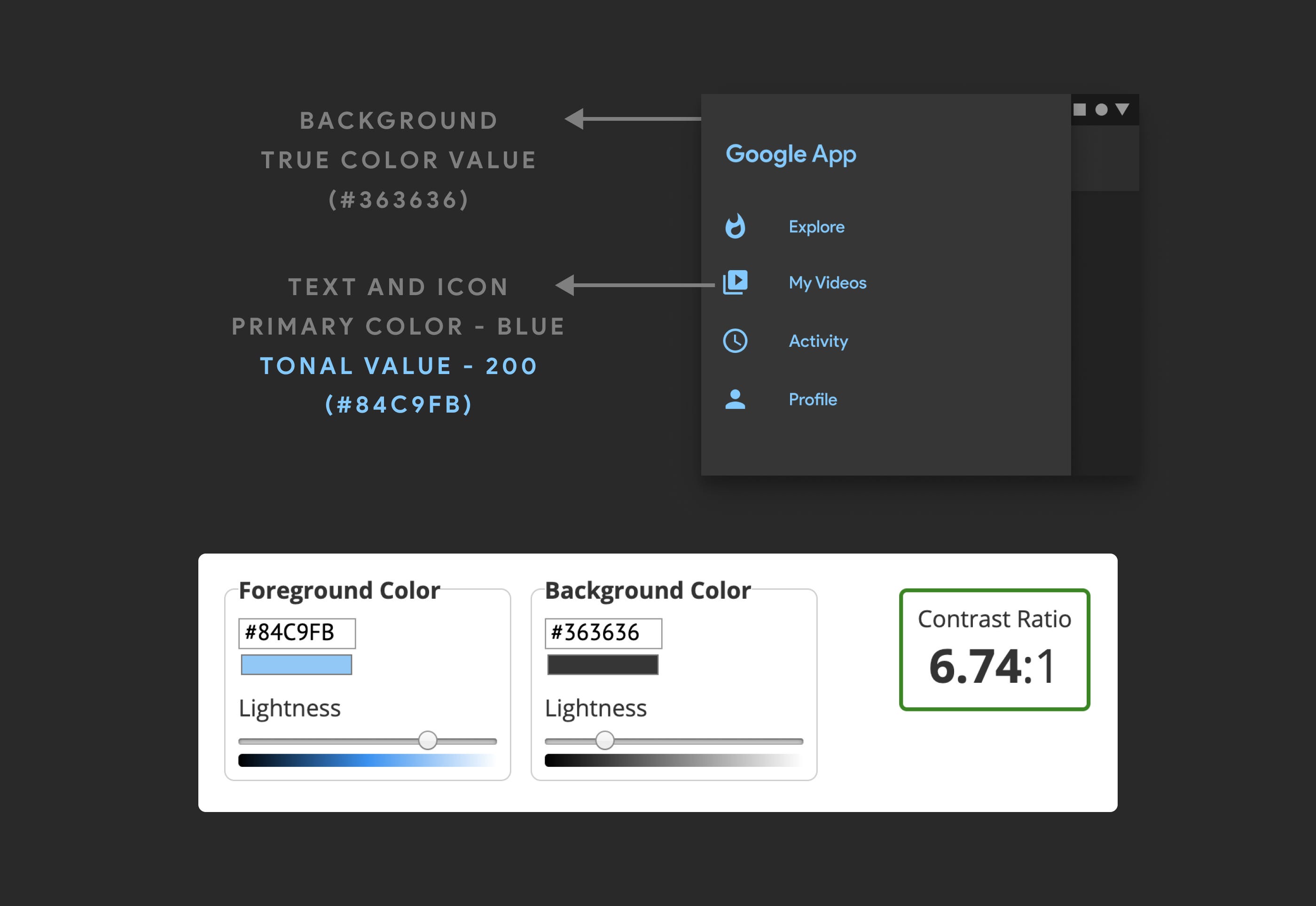Click the dark gray background color swatch
The image size is (1316, 906).
(603, 665)
